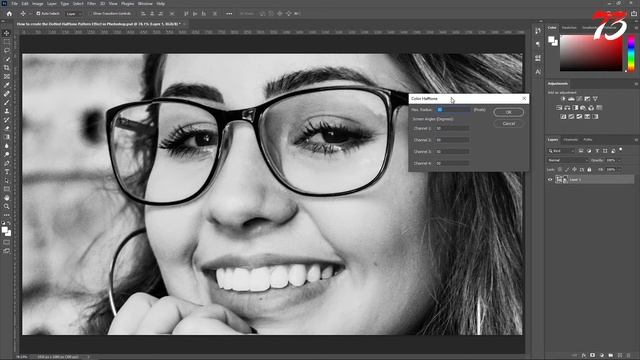Viewport: 640px width, 360px height.
Task: Select the Gradient tool
Action: point(7,137)
